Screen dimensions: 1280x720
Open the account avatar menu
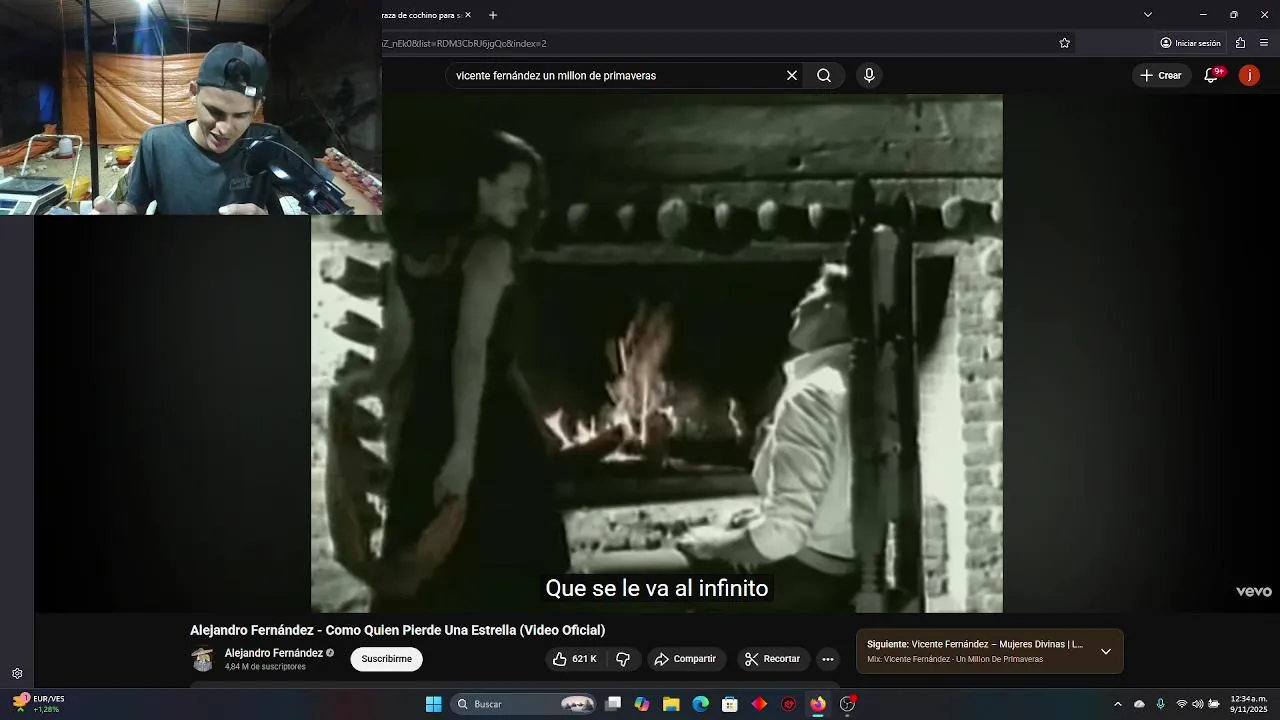click(1249, 75)
